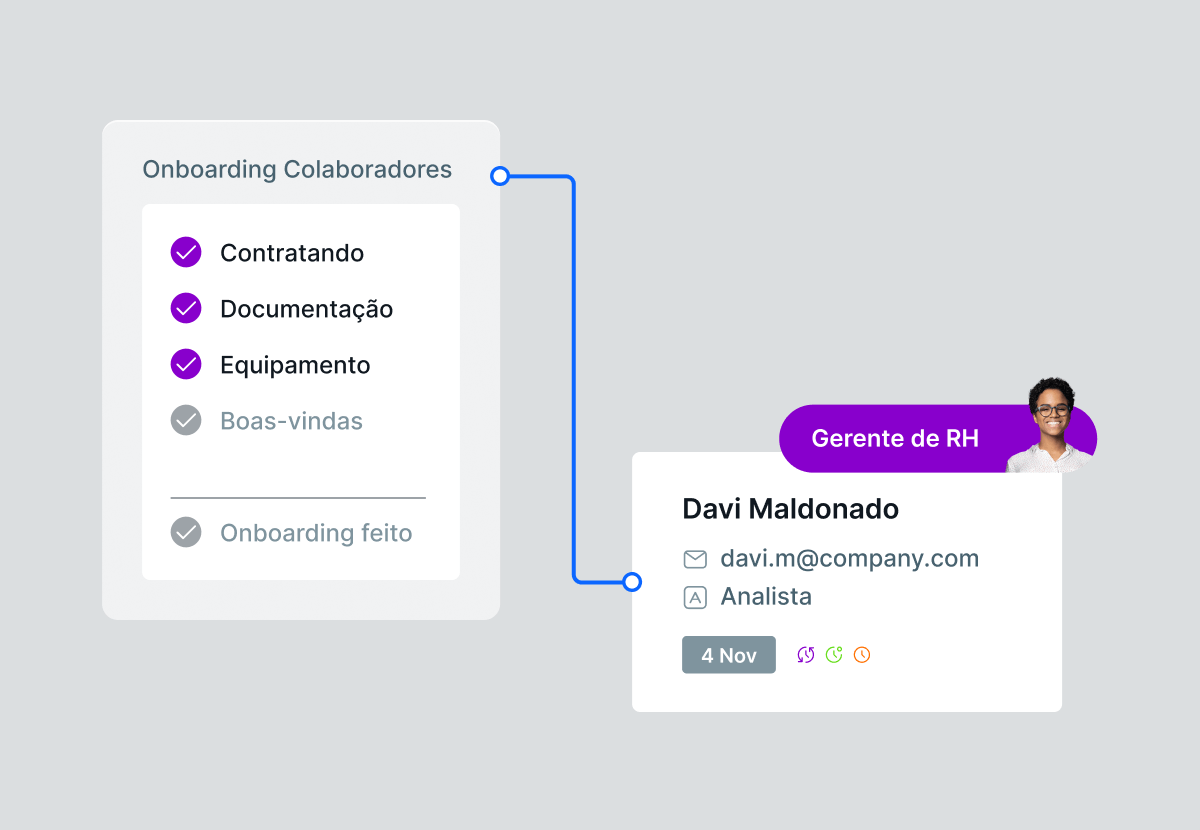Click the Analista label text
Screen dimensions: 1200x830
[766, 597]
